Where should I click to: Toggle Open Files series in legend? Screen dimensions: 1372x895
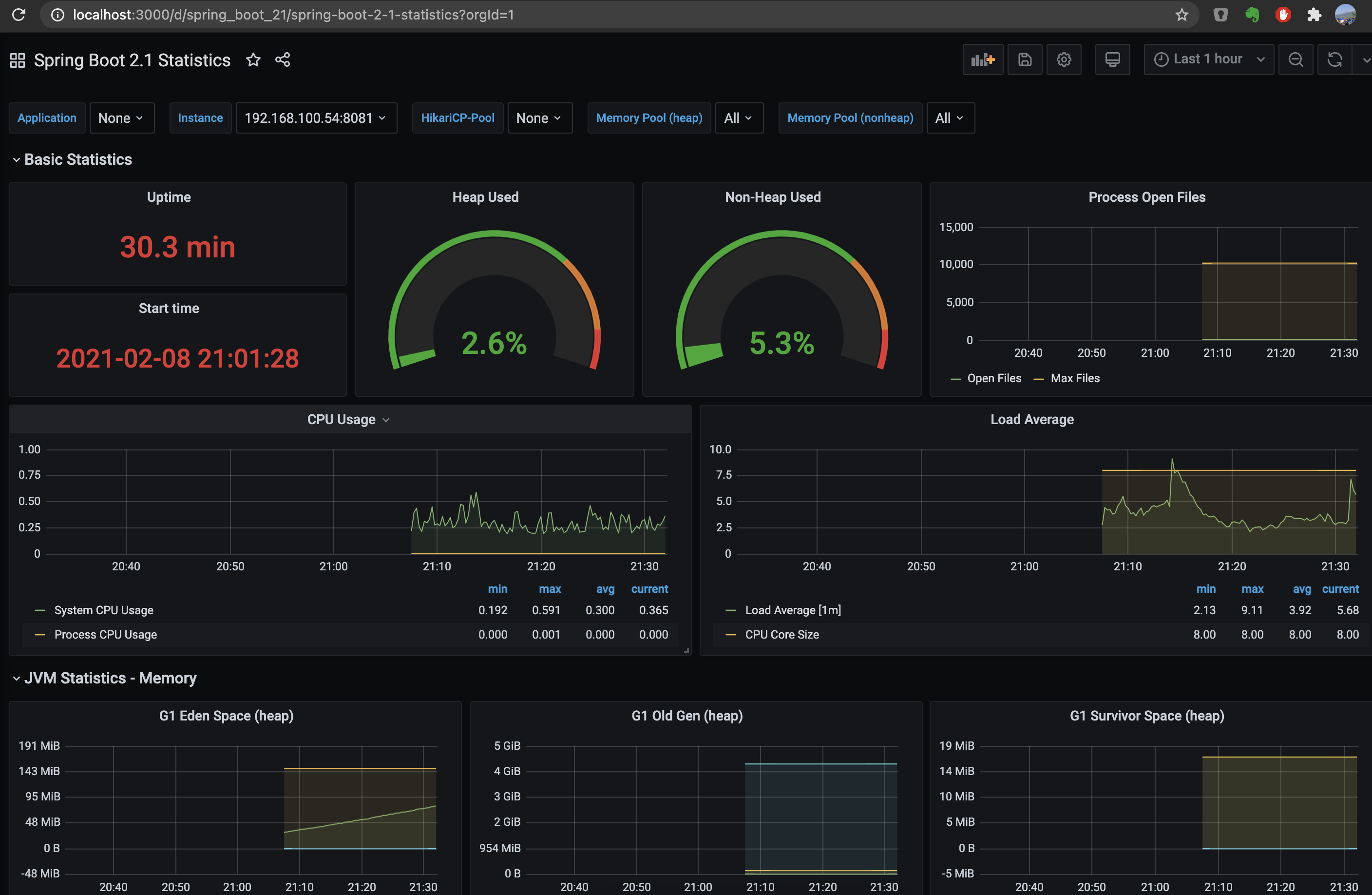coord(994,378)
